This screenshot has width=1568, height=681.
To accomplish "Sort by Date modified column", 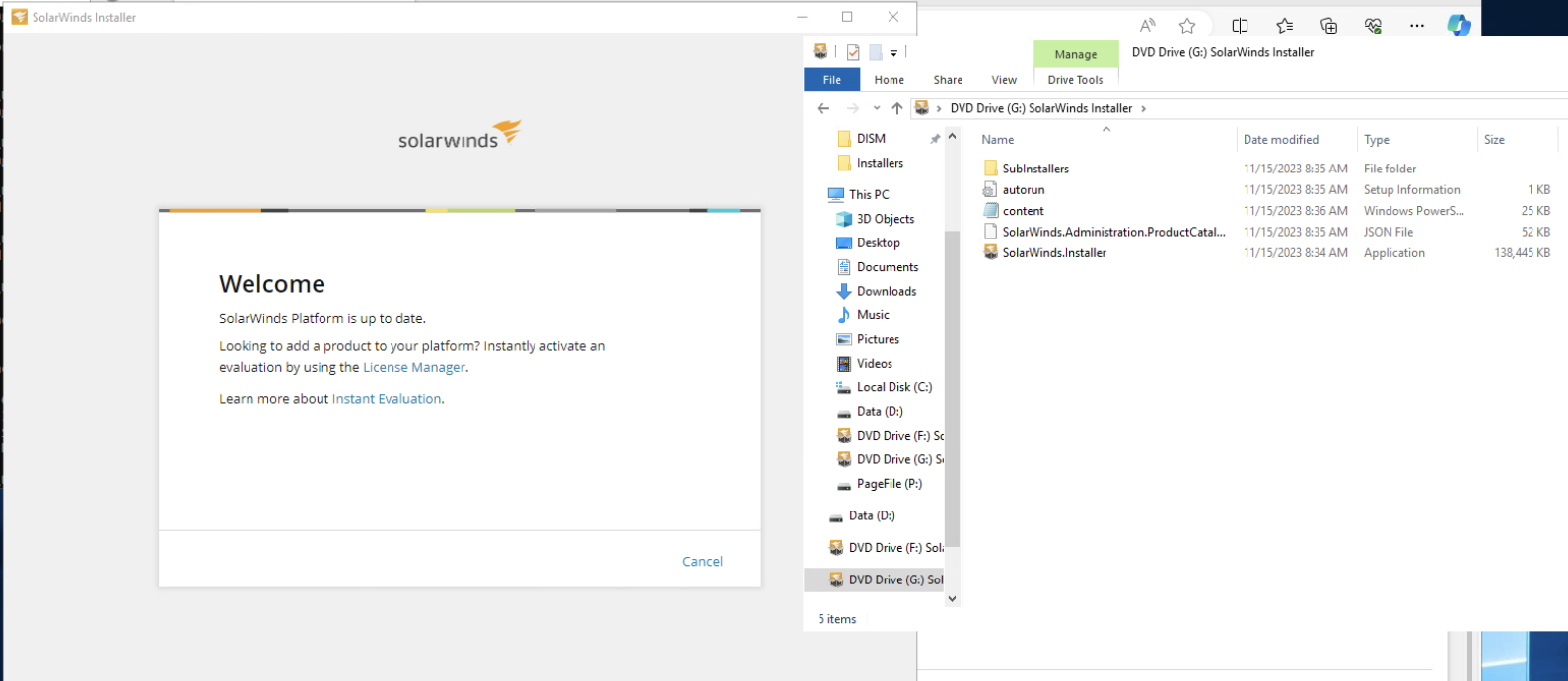I will 1280,140.
